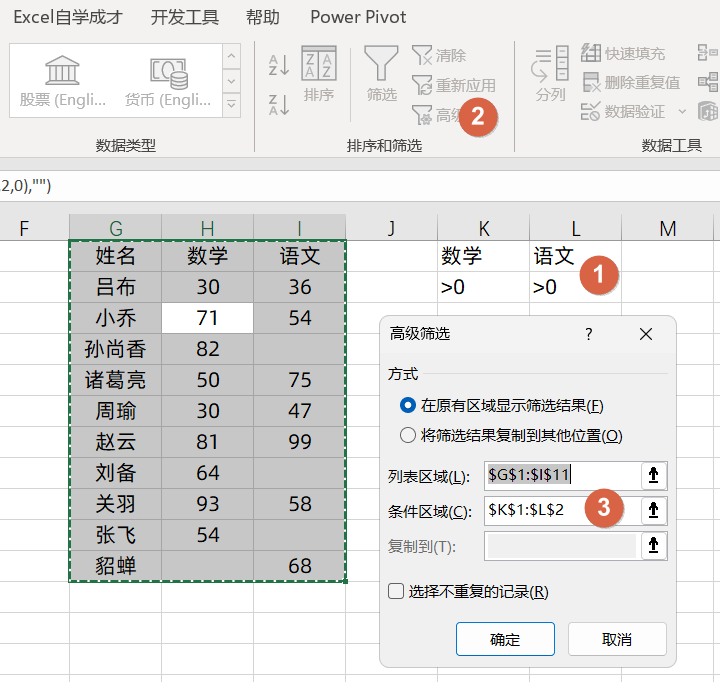
Task: Collapse criteria range selector for 条件区域
Action: click(x=653, y=510)
